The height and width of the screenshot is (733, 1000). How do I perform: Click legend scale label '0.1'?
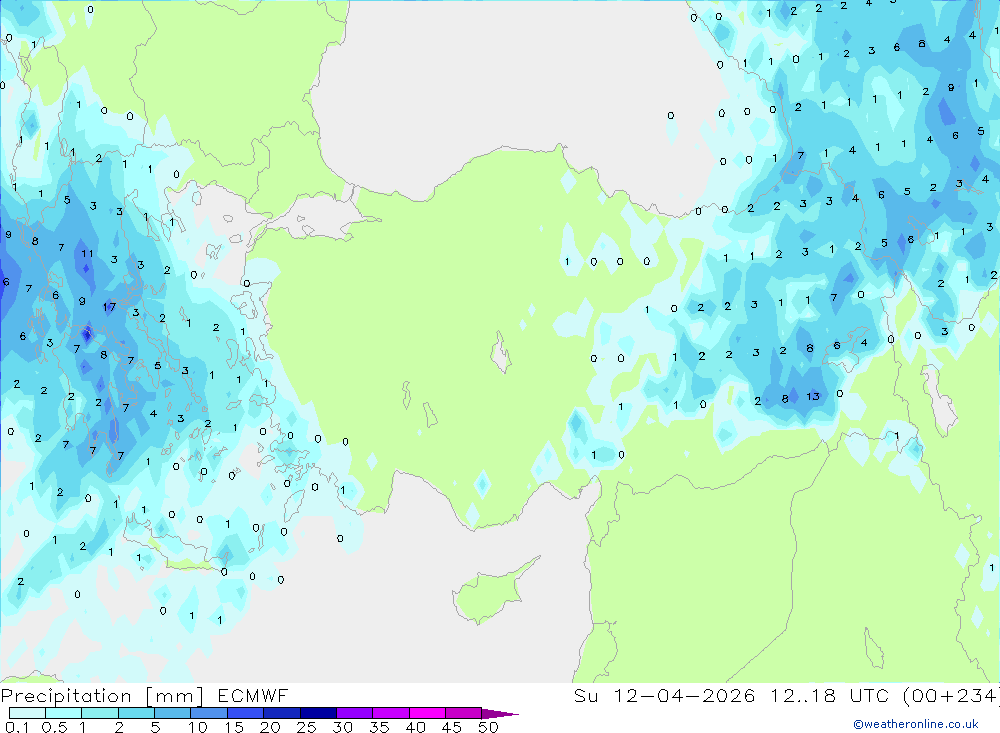point(16,727)
